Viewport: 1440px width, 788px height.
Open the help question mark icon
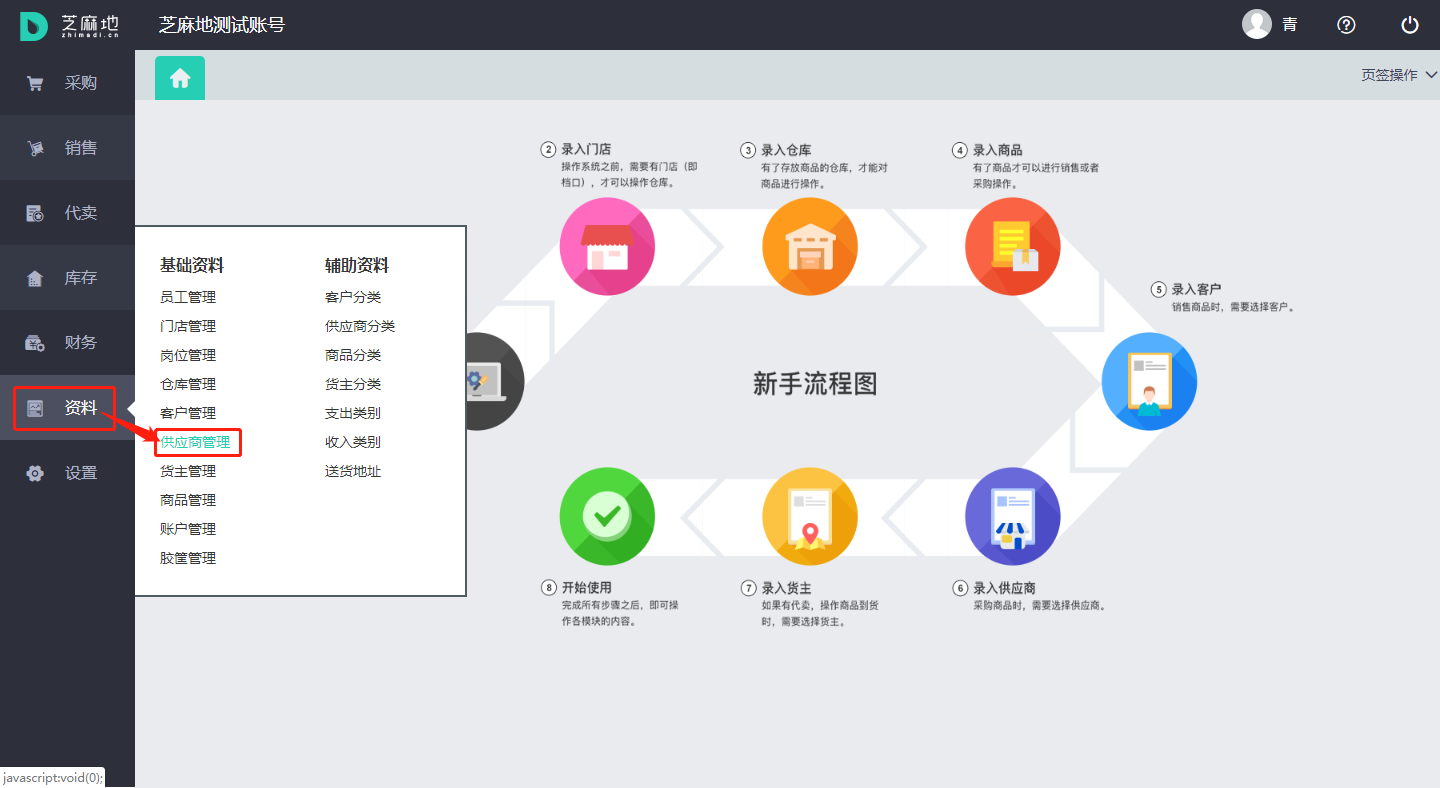pos(1346,25)
